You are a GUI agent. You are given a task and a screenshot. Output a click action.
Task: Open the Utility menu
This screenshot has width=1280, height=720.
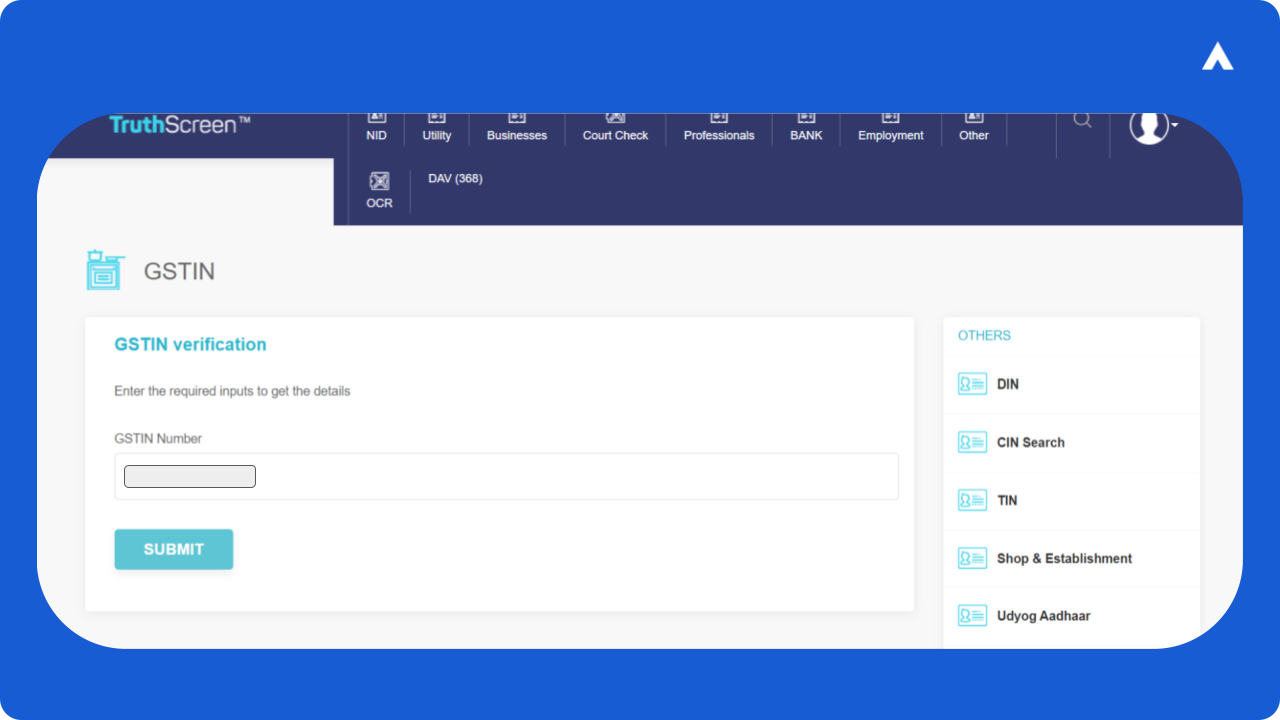click(x=437, y=129)
